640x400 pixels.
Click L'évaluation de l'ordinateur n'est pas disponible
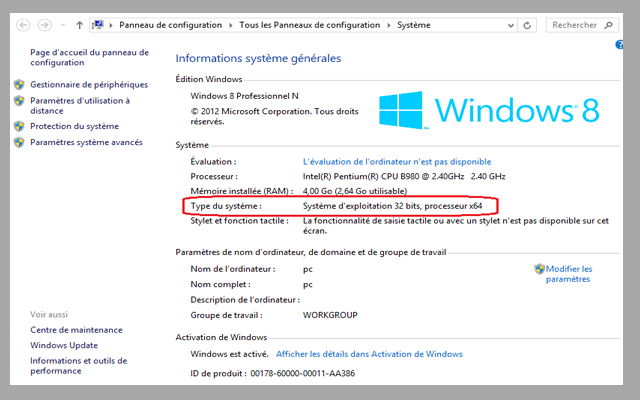(x=397, y=161)
